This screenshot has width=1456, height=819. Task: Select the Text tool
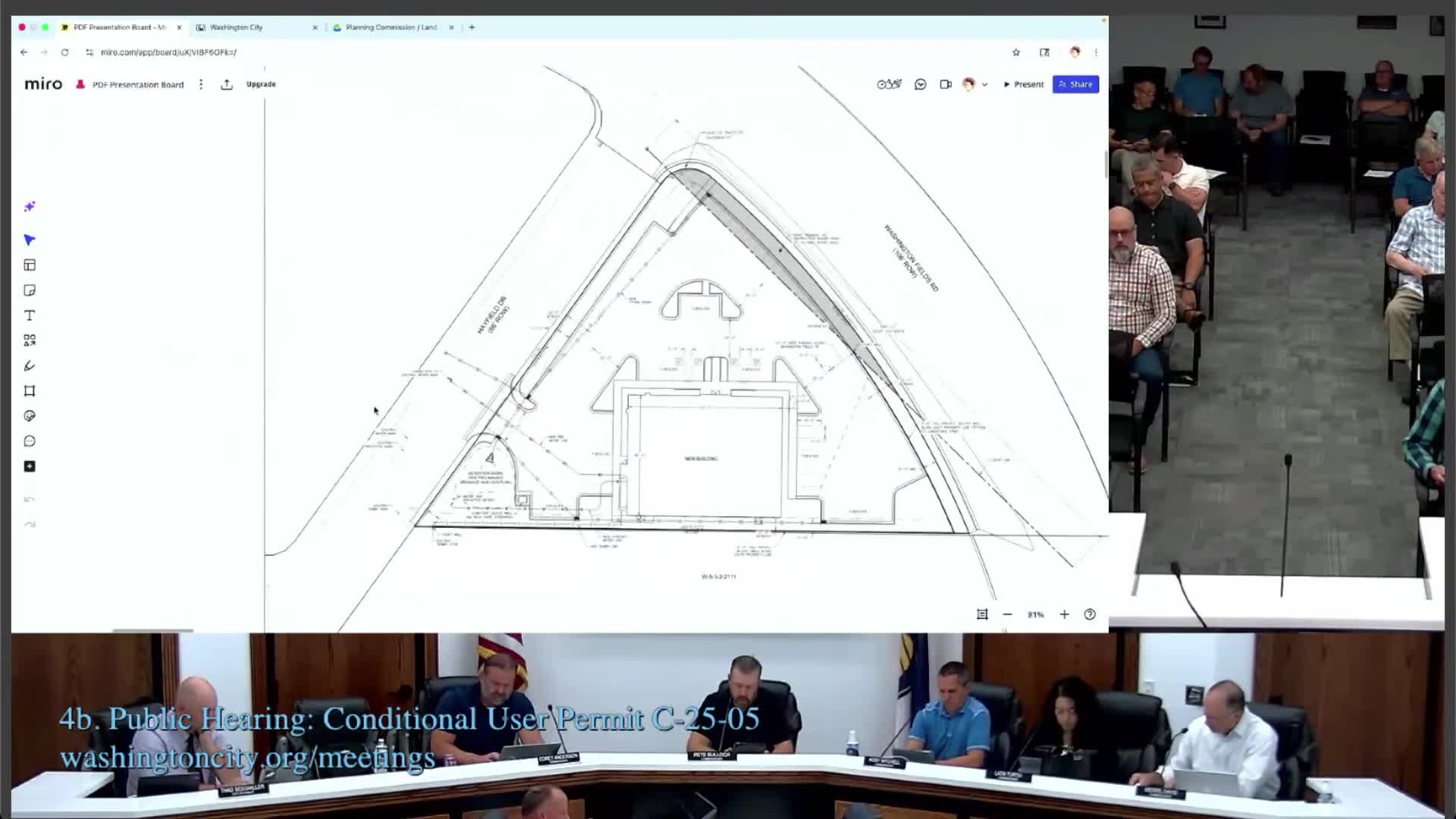30,315
